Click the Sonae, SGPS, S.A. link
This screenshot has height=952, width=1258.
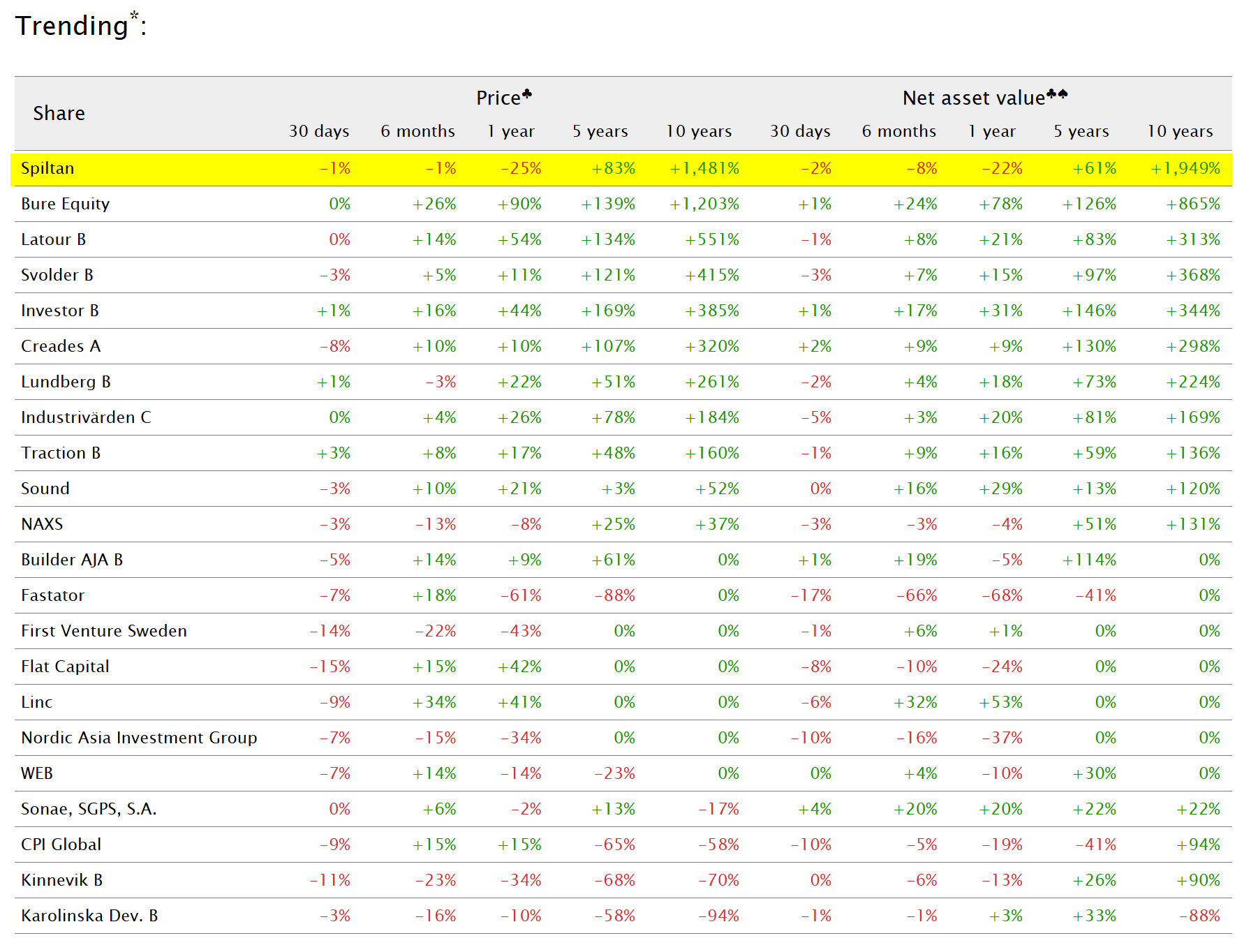coord(89,809)
